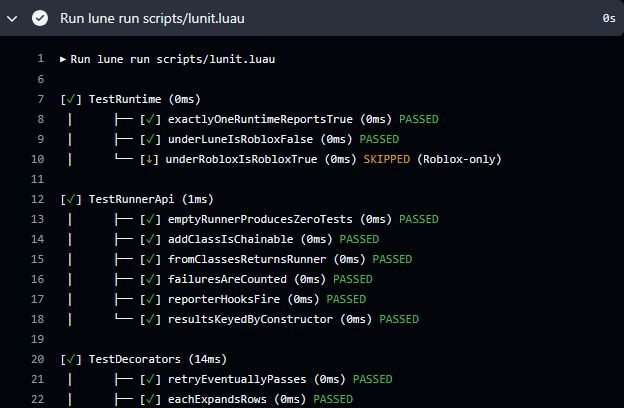624x408 pixels.
Task: Click line number 10
Action: pos(37,159)
